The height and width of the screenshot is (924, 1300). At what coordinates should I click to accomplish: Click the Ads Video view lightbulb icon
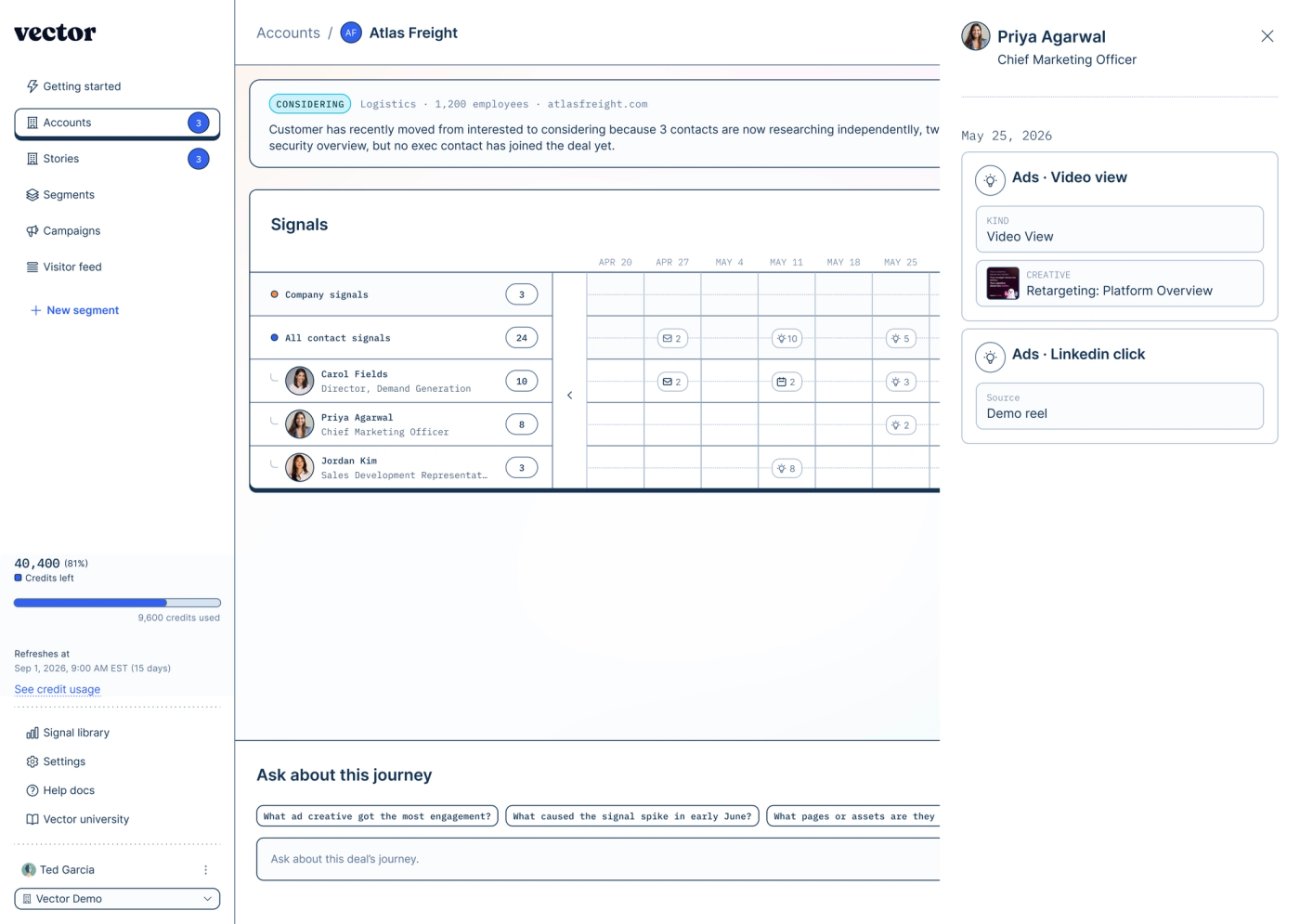pos(991,180)
